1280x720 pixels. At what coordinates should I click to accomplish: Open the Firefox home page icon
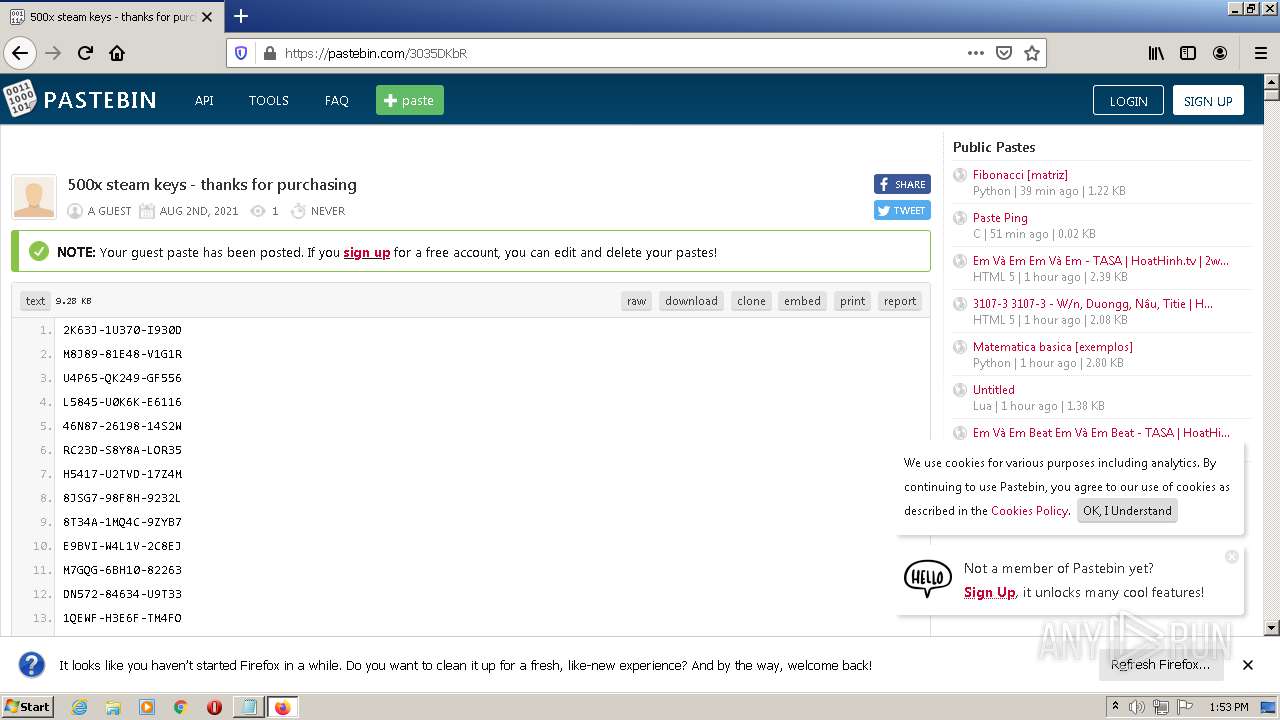[117, 53]
